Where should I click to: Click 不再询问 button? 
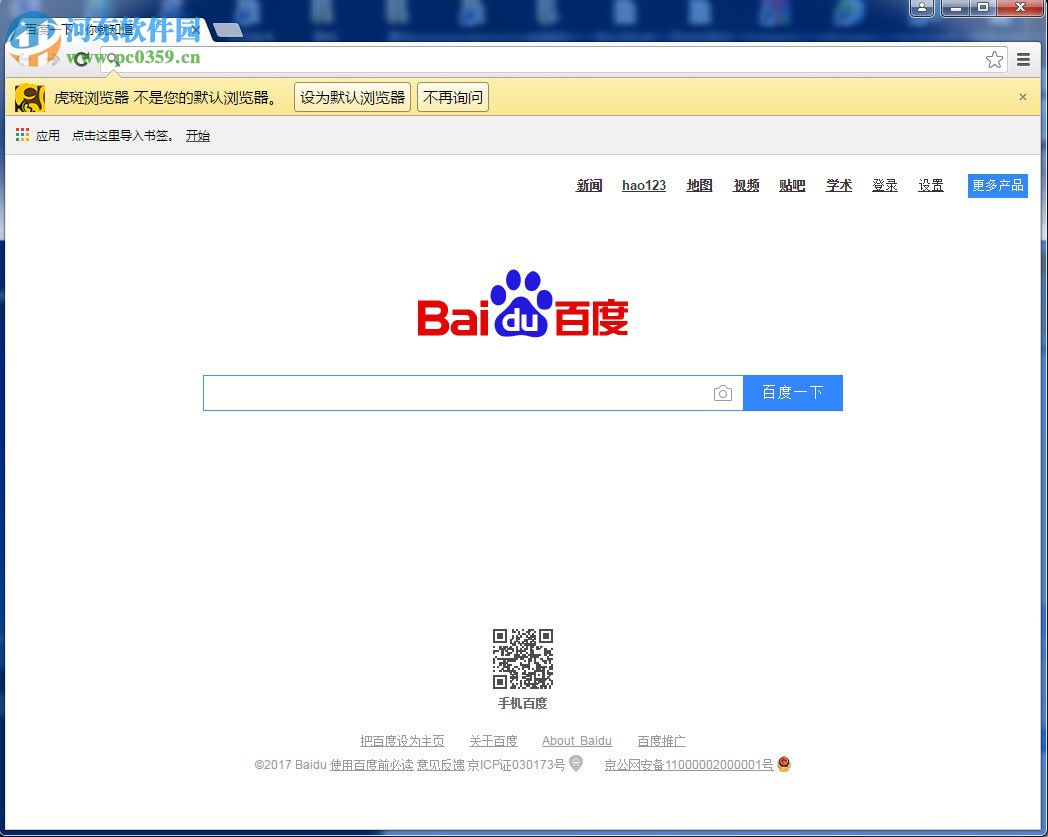(452, 97)
